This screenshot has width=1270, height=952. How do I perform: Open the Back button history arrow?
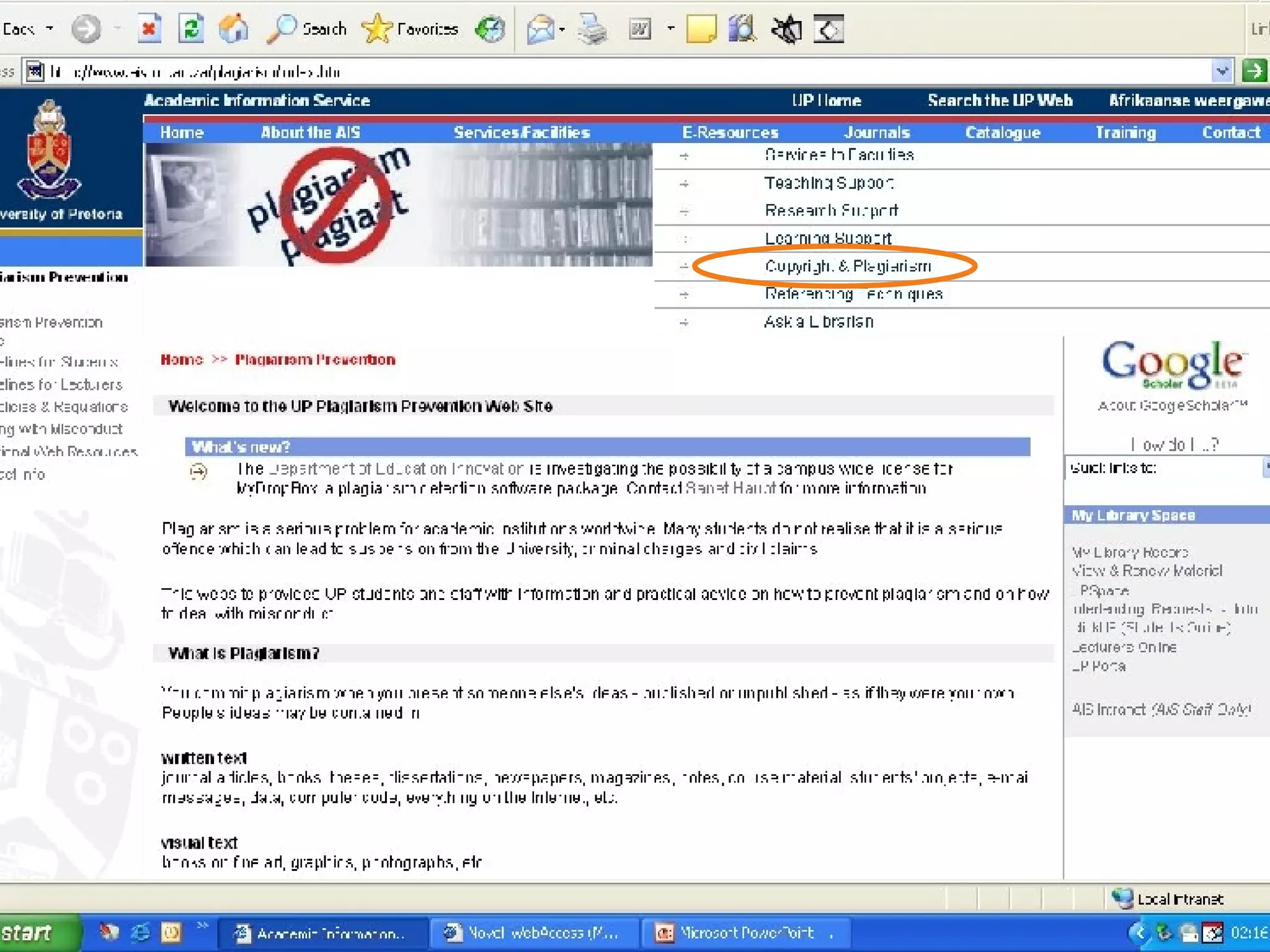(50, 29)
